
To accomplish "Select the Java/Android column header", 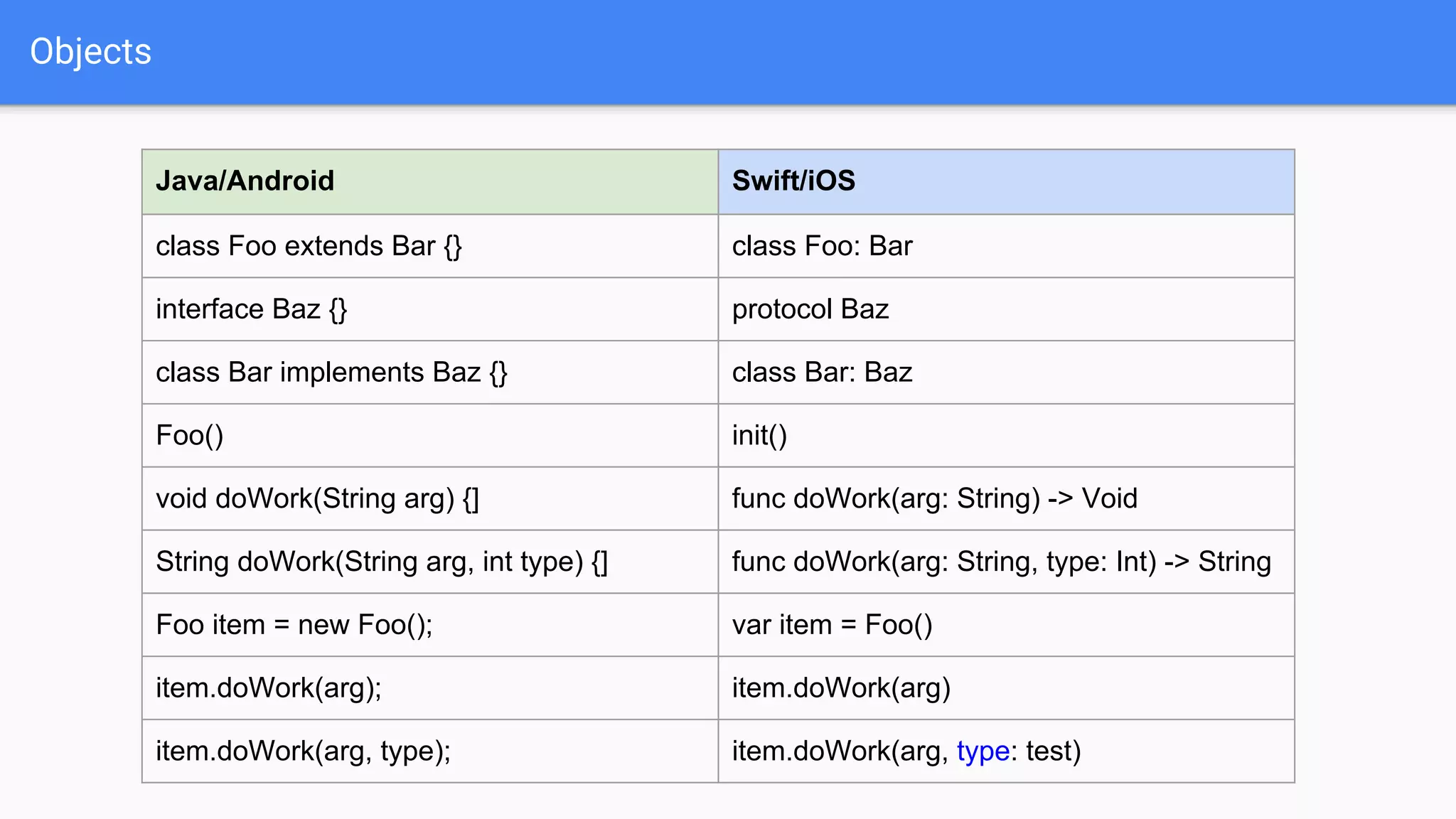I will (245, 181).
